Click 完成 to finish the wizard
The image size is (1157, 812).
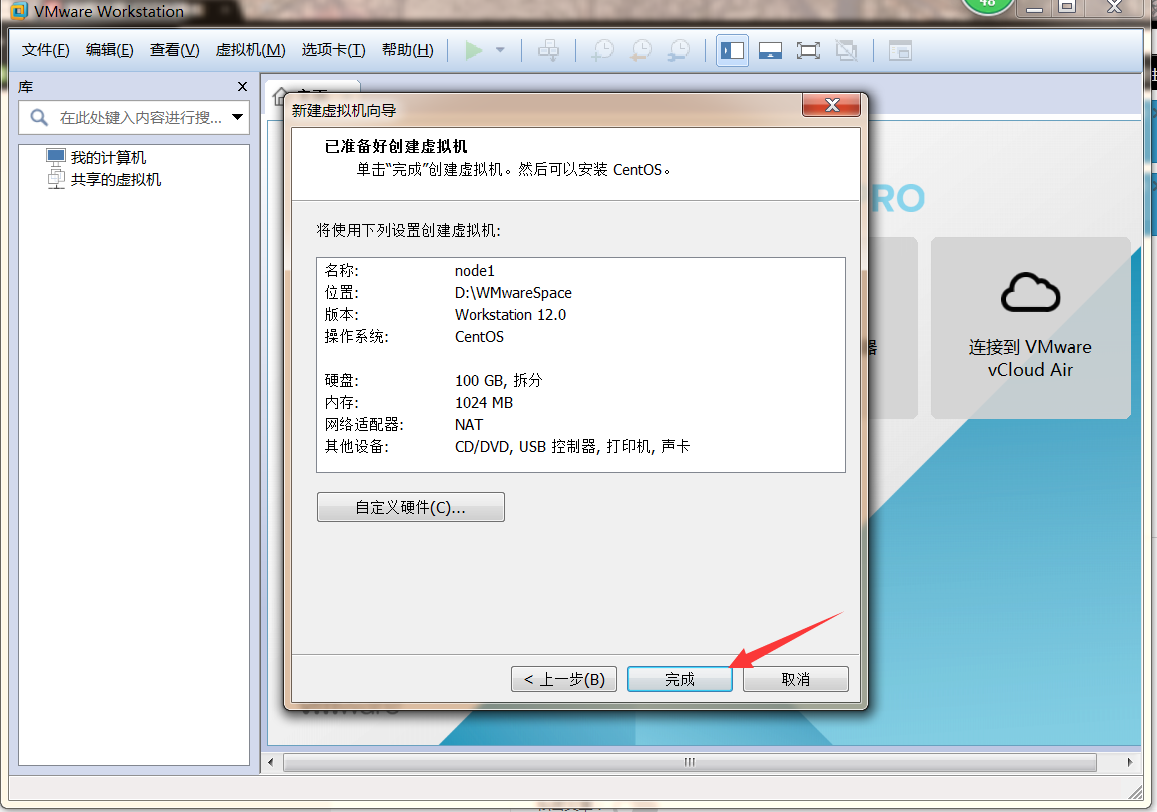click(680, 679)
